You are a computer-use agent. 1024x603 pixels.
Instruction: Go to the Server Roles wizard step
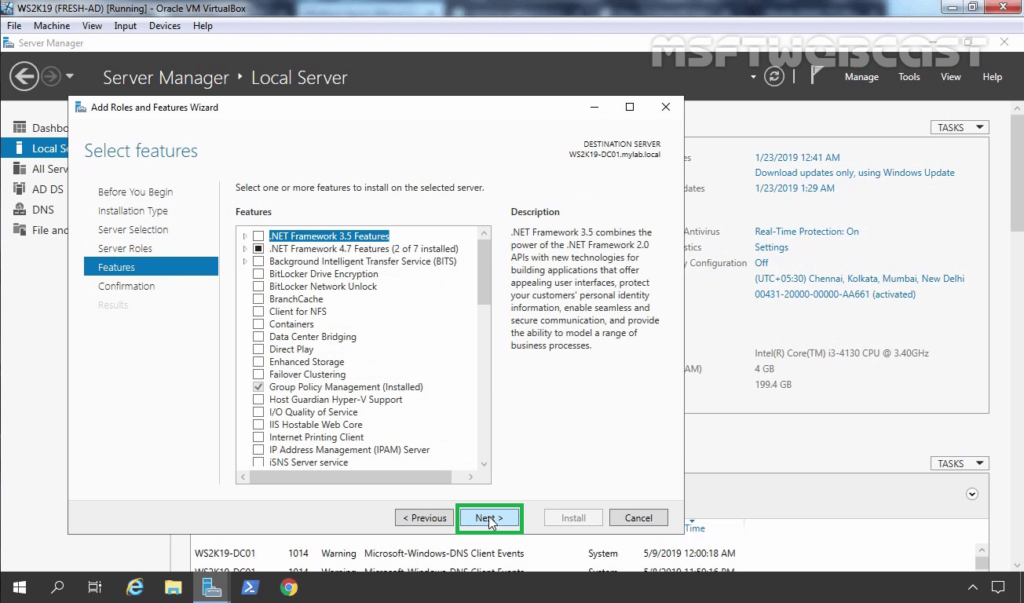coord(125,248)
